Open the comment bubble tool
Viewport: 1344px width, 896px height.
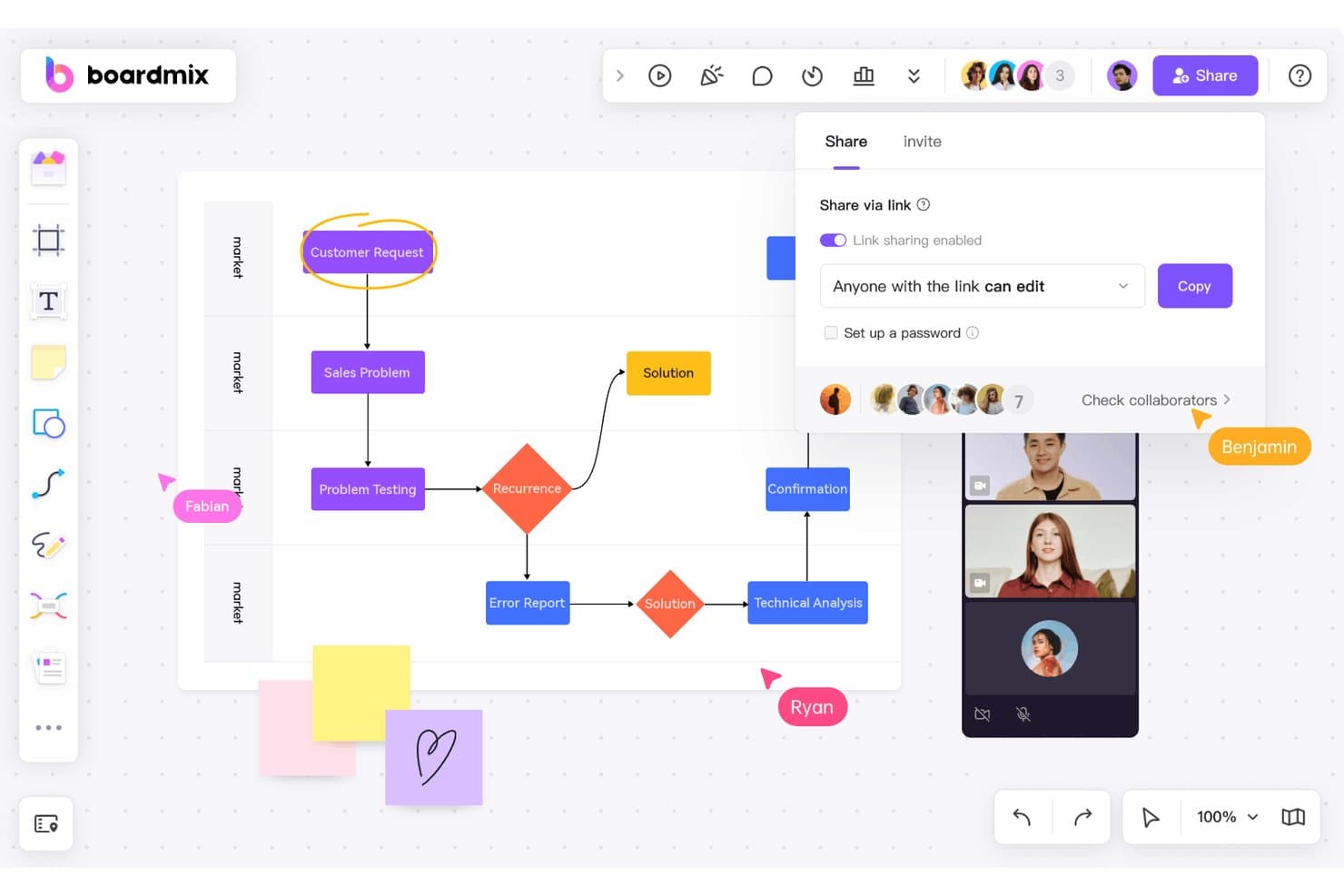[x=763, y=75]
